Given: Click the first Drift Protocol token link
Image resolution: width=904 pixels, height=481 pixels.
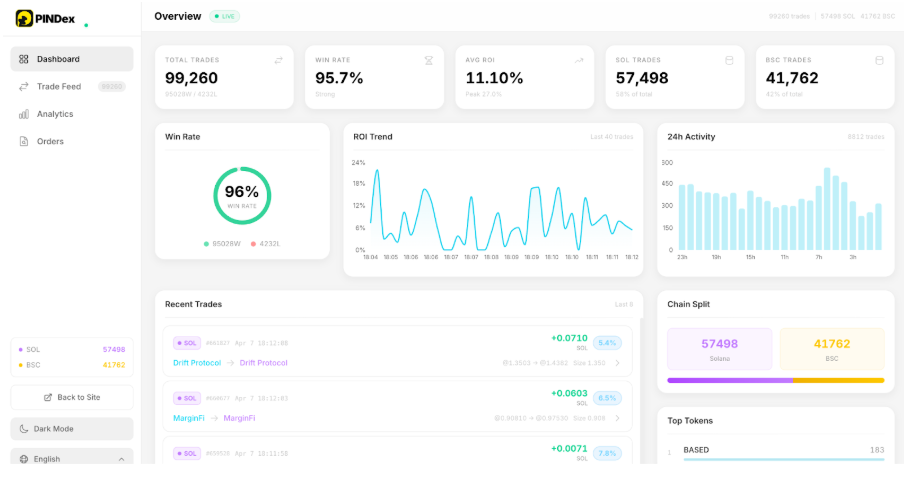Looking at the screenshot, I should 197,363.
